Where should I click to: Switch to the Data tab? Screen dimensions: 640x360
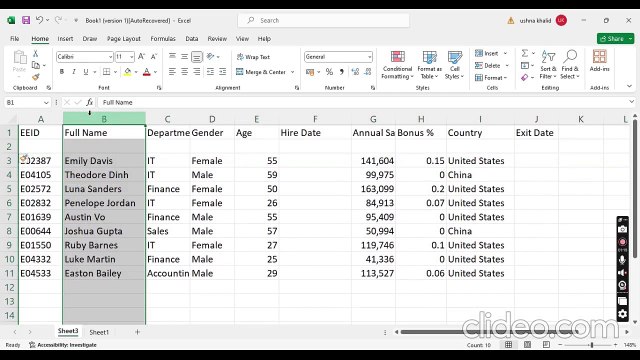pyautogui.click(x=191, y=38)
